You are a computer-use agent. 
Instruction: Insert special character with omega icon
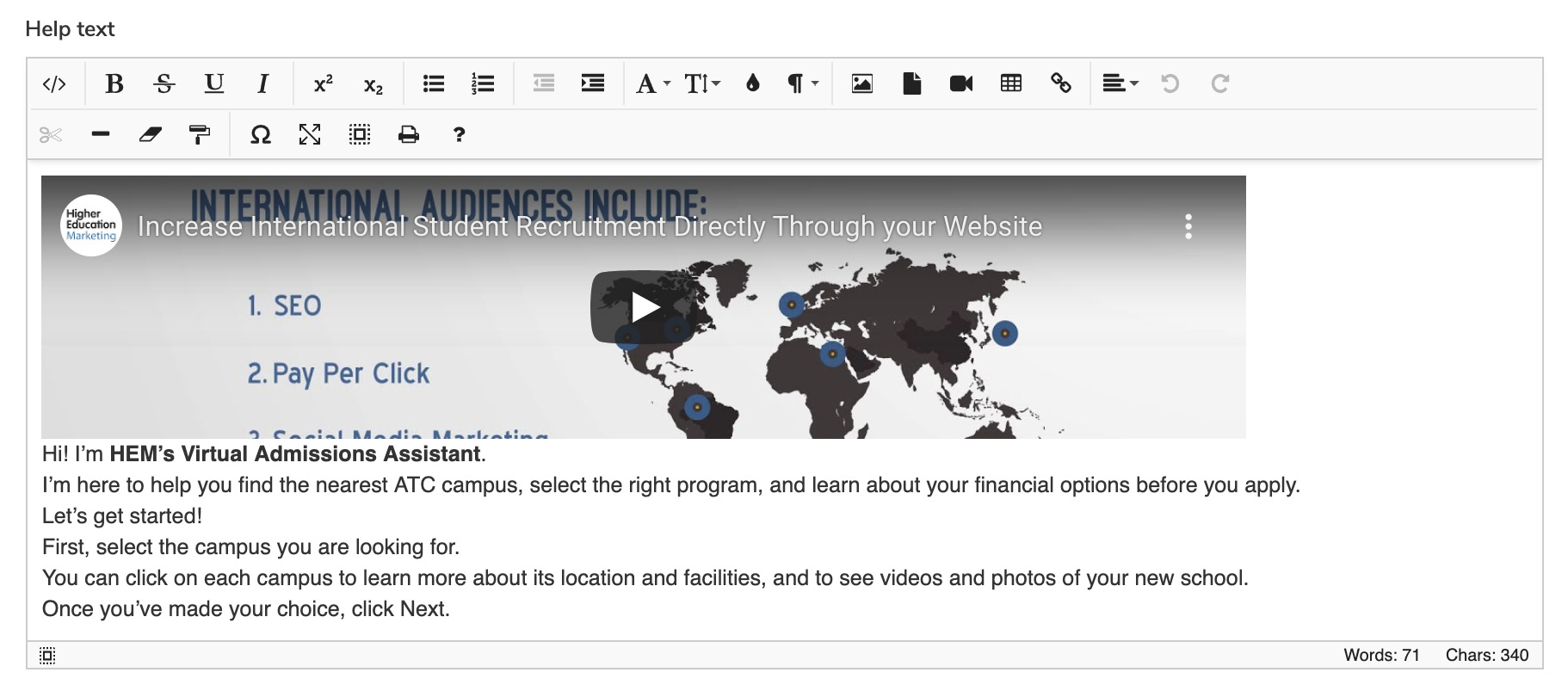pyautogui.click(x=260, y=134)
